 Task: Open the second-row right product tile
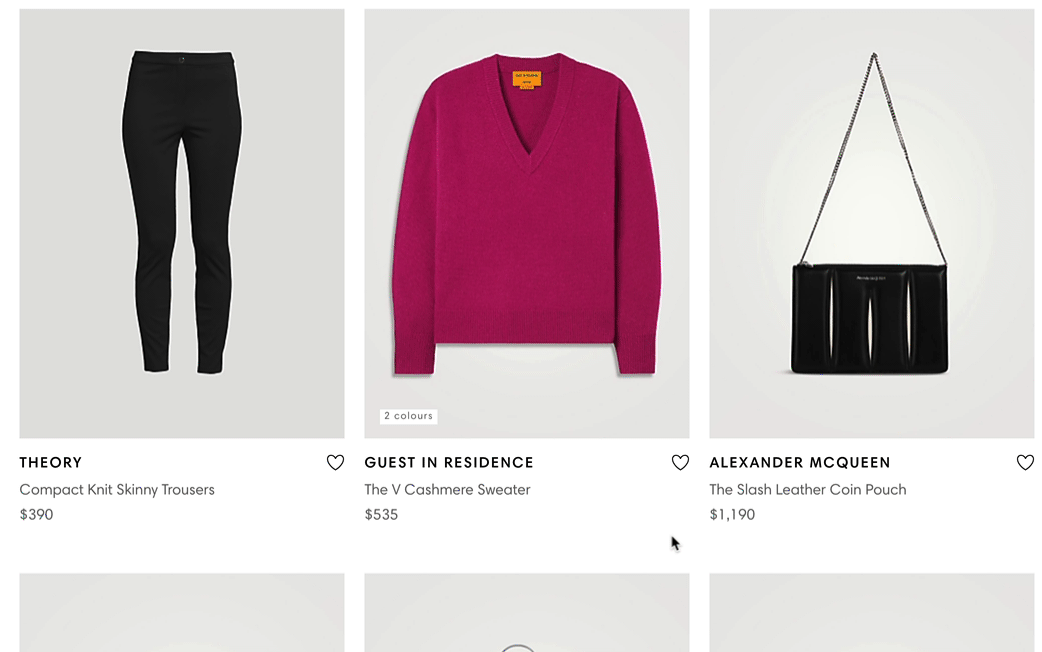pyautogui.click(x=872, y=613)
